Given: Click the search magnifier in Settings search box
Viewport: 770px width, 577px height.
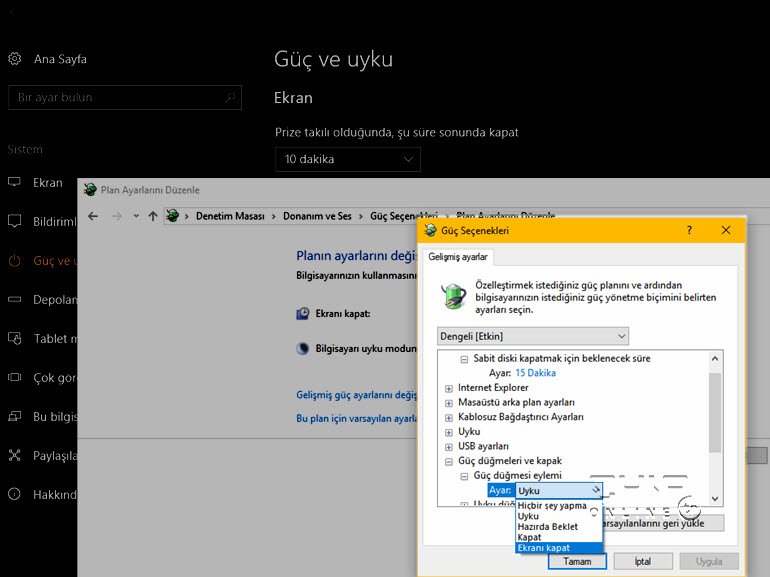Looking at the screenshot, I should [230, 98].
